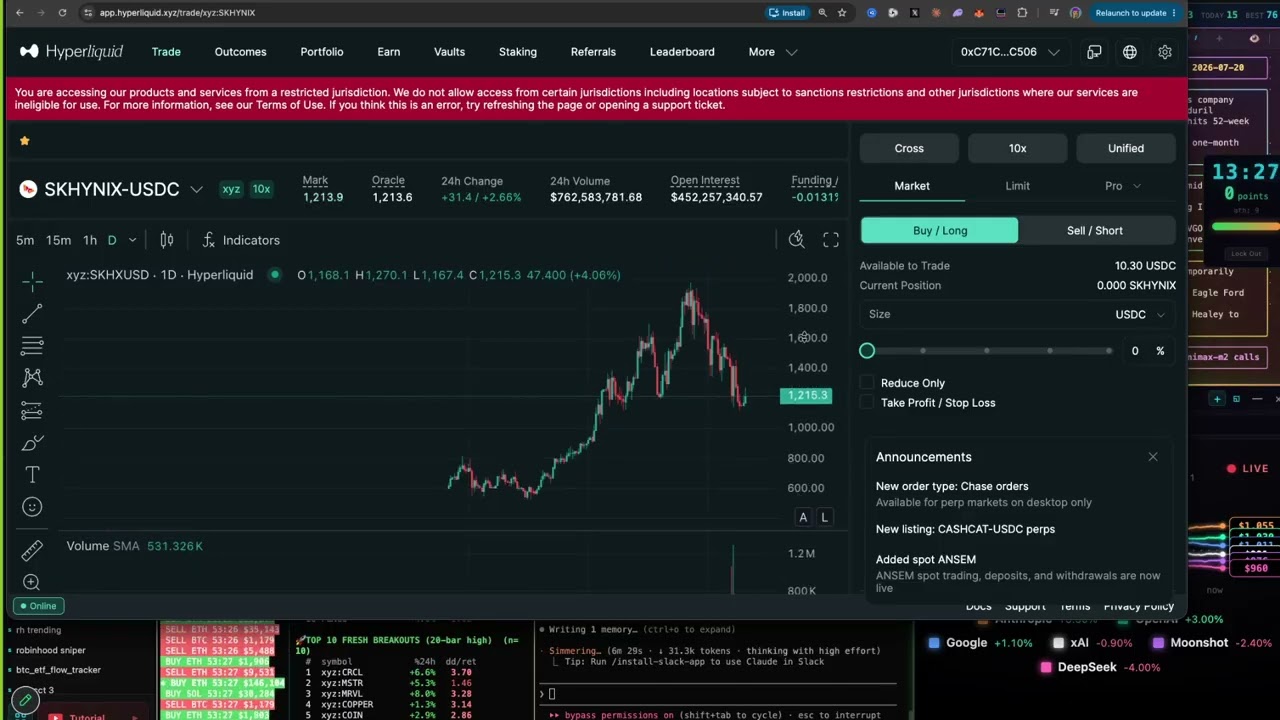Select the Text annotation tool
This screenshot has width=1280, height=720.
[x=32, y=475]
